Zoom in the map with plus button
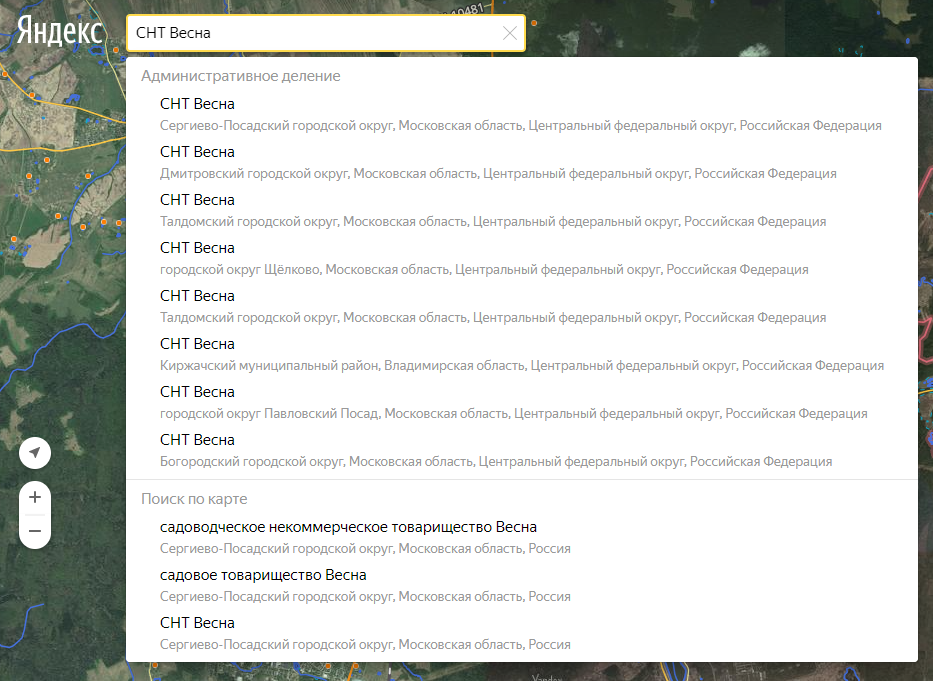The height and width of the screenshot is (681, 933). click(x=35, y=497)
